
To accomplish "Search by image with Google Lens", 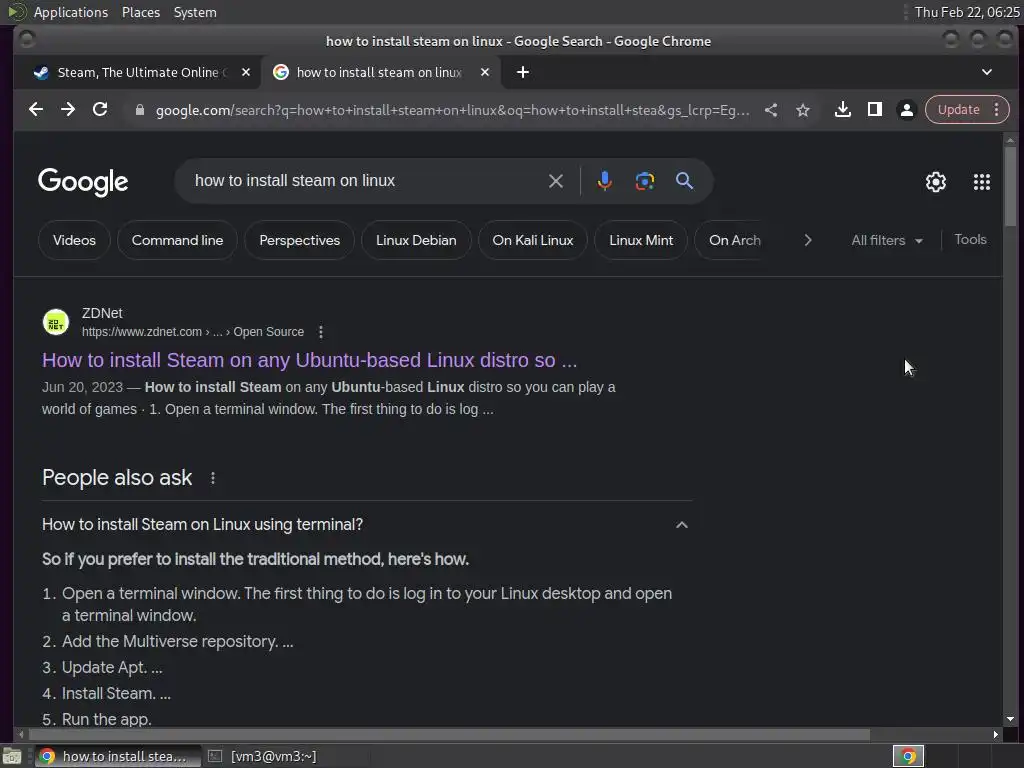I will click(x=645, y=181).
